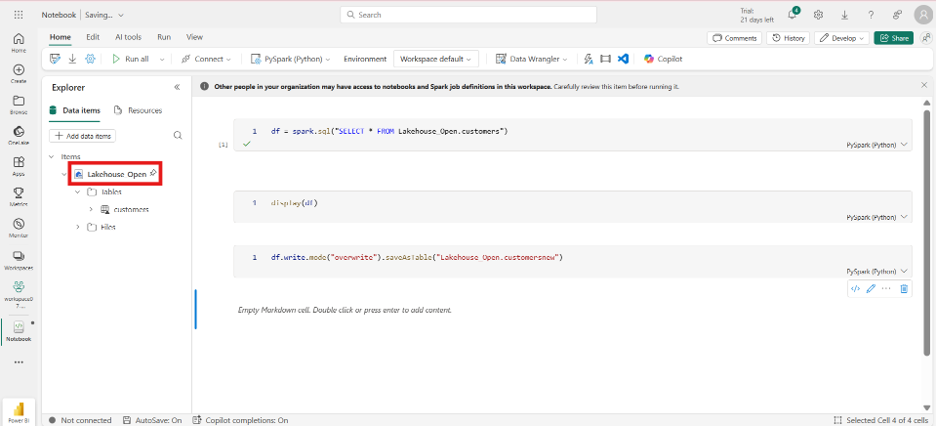
Task: Expand the customers table node
Action: 91,209
